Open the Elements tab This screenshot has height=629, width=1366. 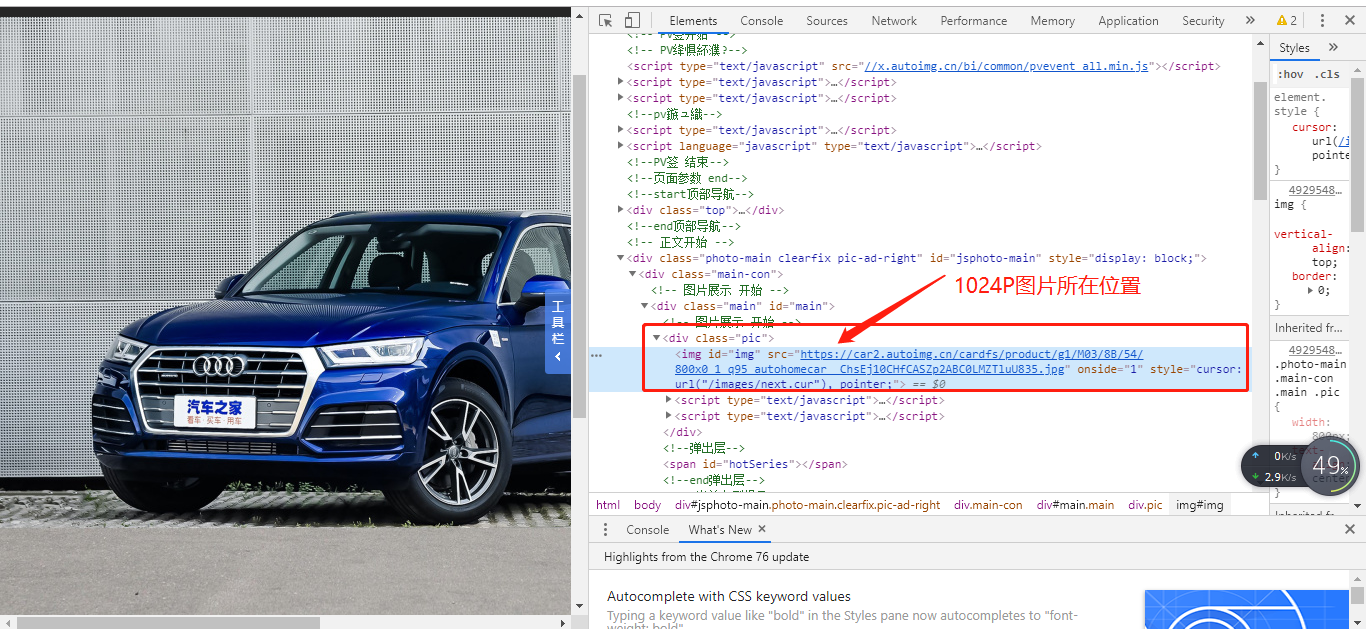[x=693, y=20]
